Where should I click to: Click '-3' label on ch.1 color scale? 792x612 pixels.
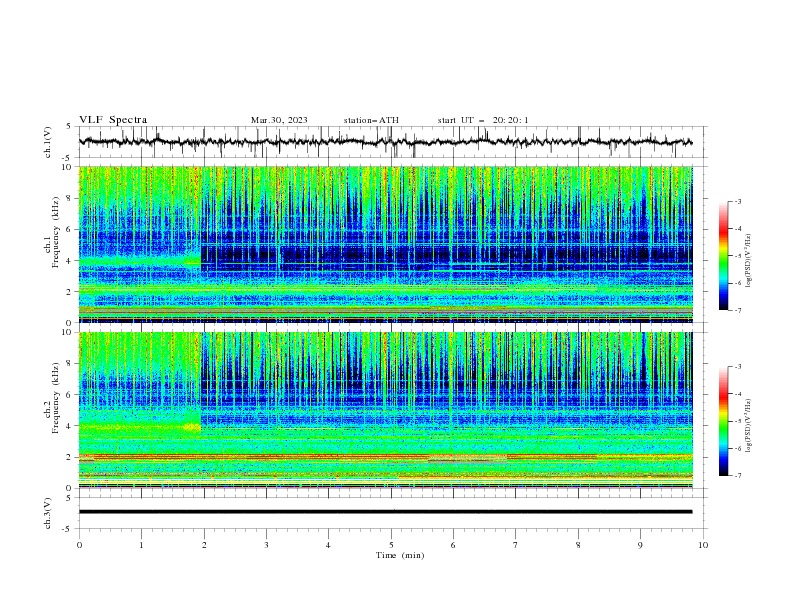pyautogui.click(x=738, y=201)
